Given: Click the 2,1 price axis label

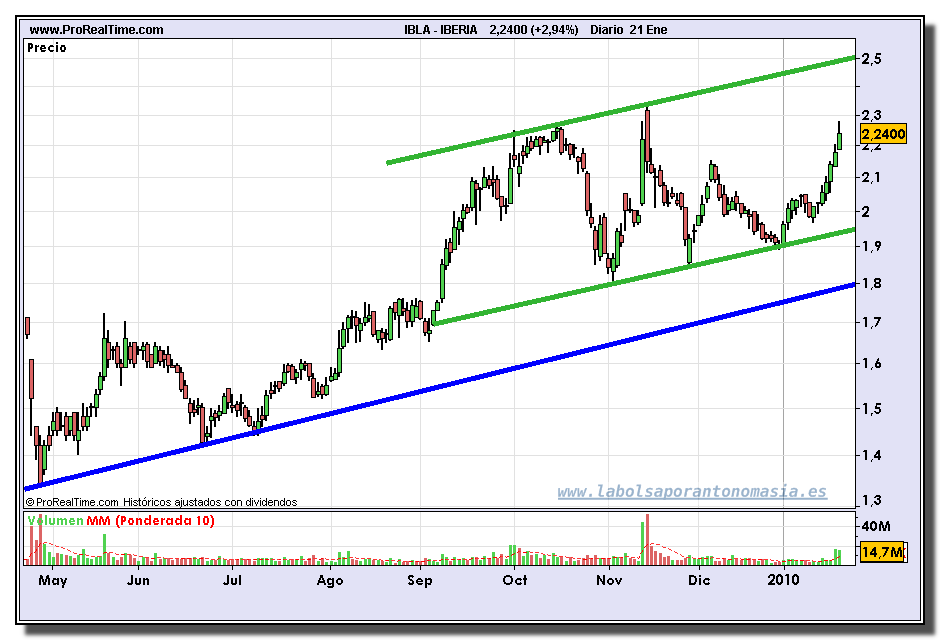Looking at the screenshot, I should pyautogui.click(x=871, y=177).
